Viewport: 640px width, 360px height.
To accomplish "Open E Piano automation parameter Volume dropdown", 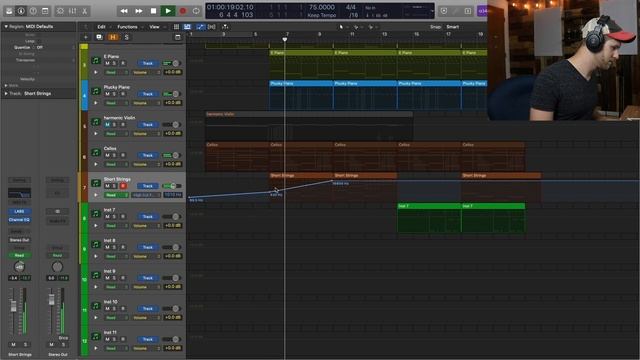I will [x=146, y=73].
